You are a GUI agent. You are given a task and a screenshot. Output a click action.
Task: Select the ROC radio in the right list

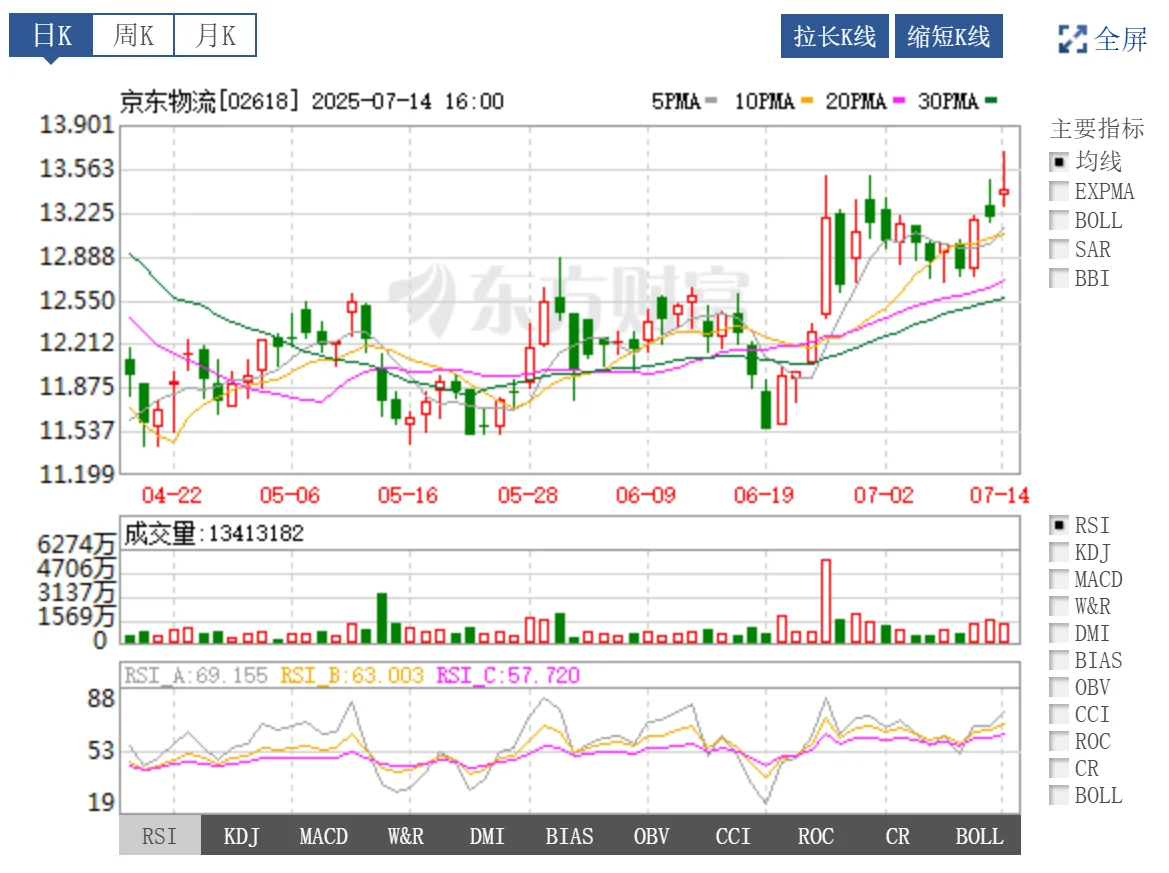point(1059,741)
